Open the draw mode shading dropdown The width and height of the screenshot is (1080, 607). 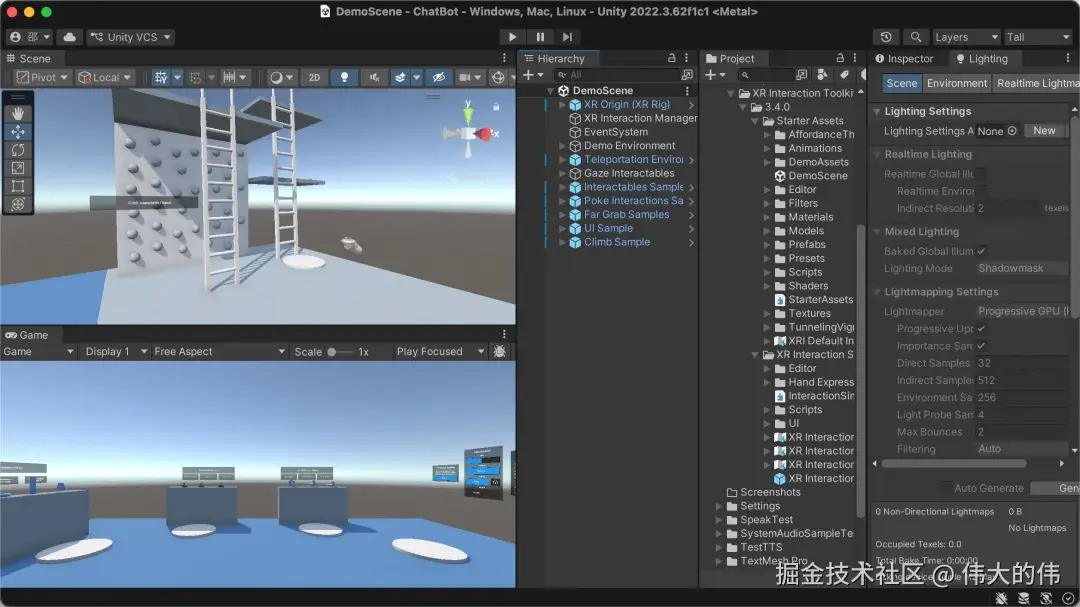281,77
